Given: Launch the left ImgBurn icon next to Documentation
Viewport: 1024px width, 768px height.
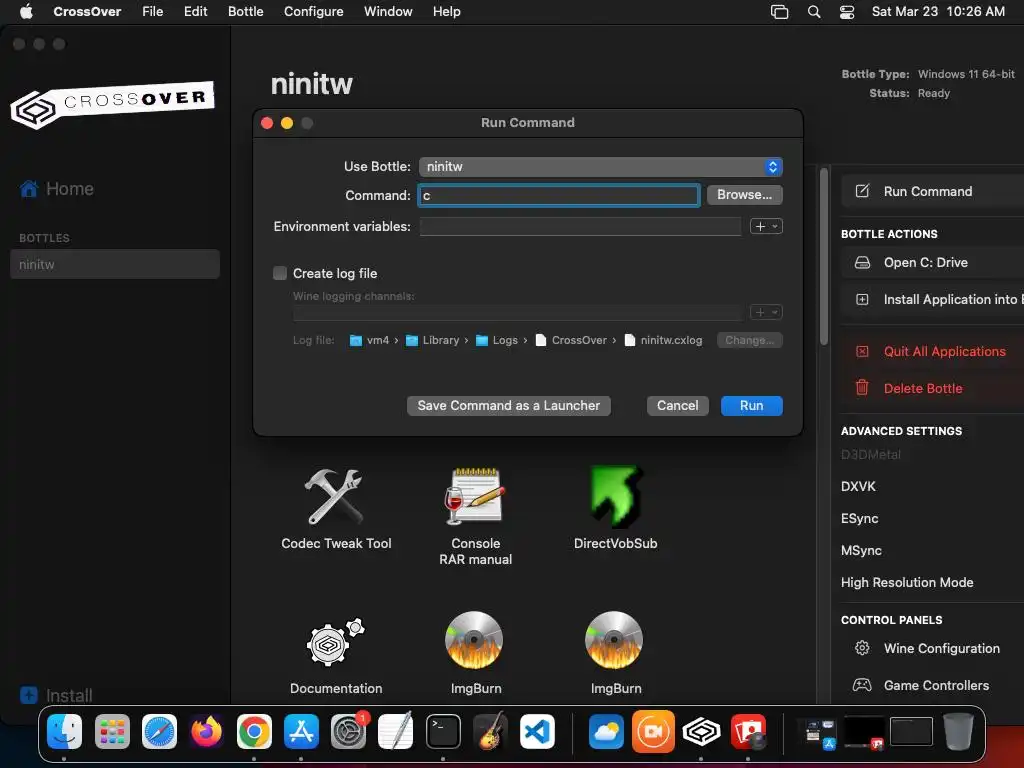Looking at the screenshot, I should 475,640.
